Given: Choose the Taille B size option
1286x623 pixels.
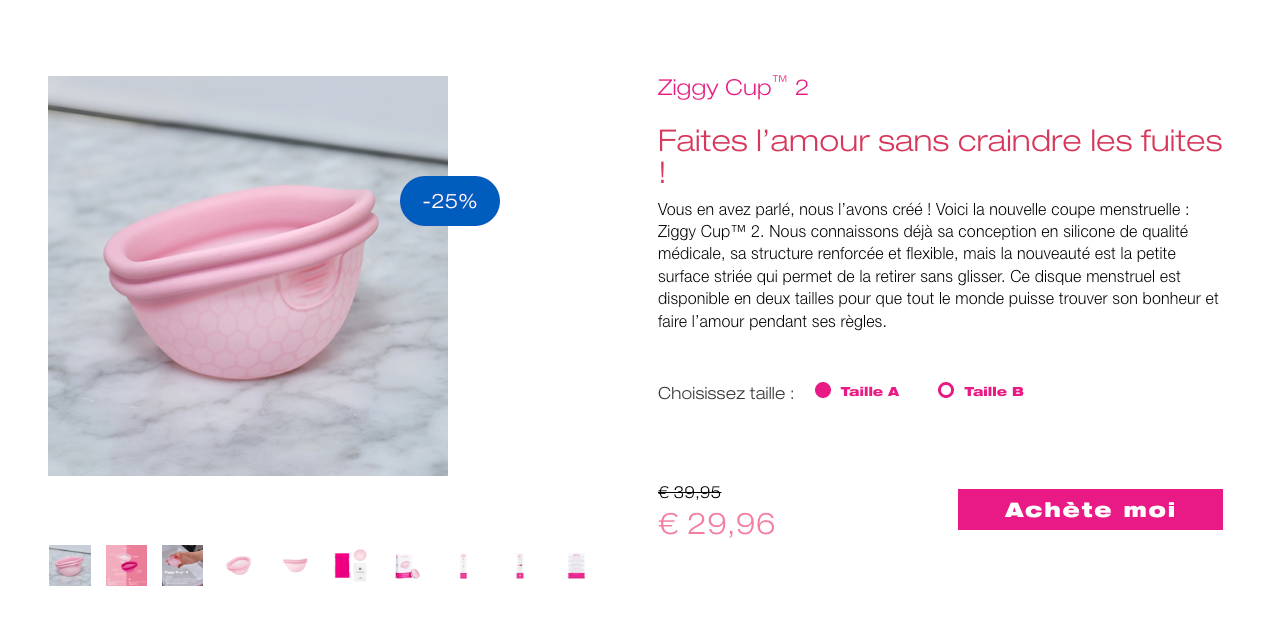Looking at the screenshot, I should [946, 390].
